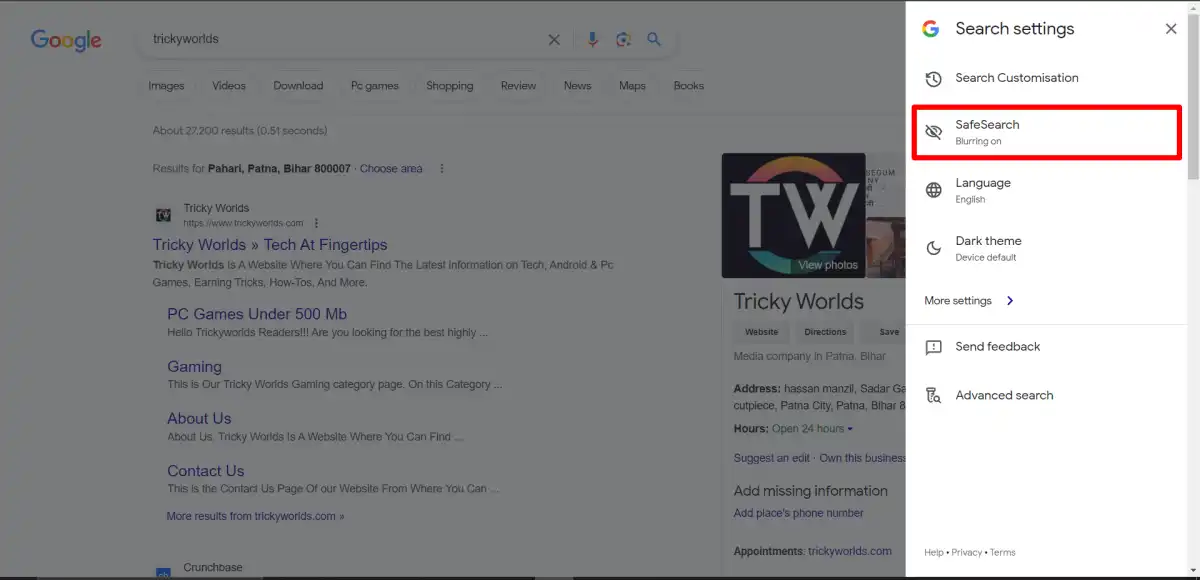Open Search Customisation clock icon
1200x580 pixels.
click(933, 78)
